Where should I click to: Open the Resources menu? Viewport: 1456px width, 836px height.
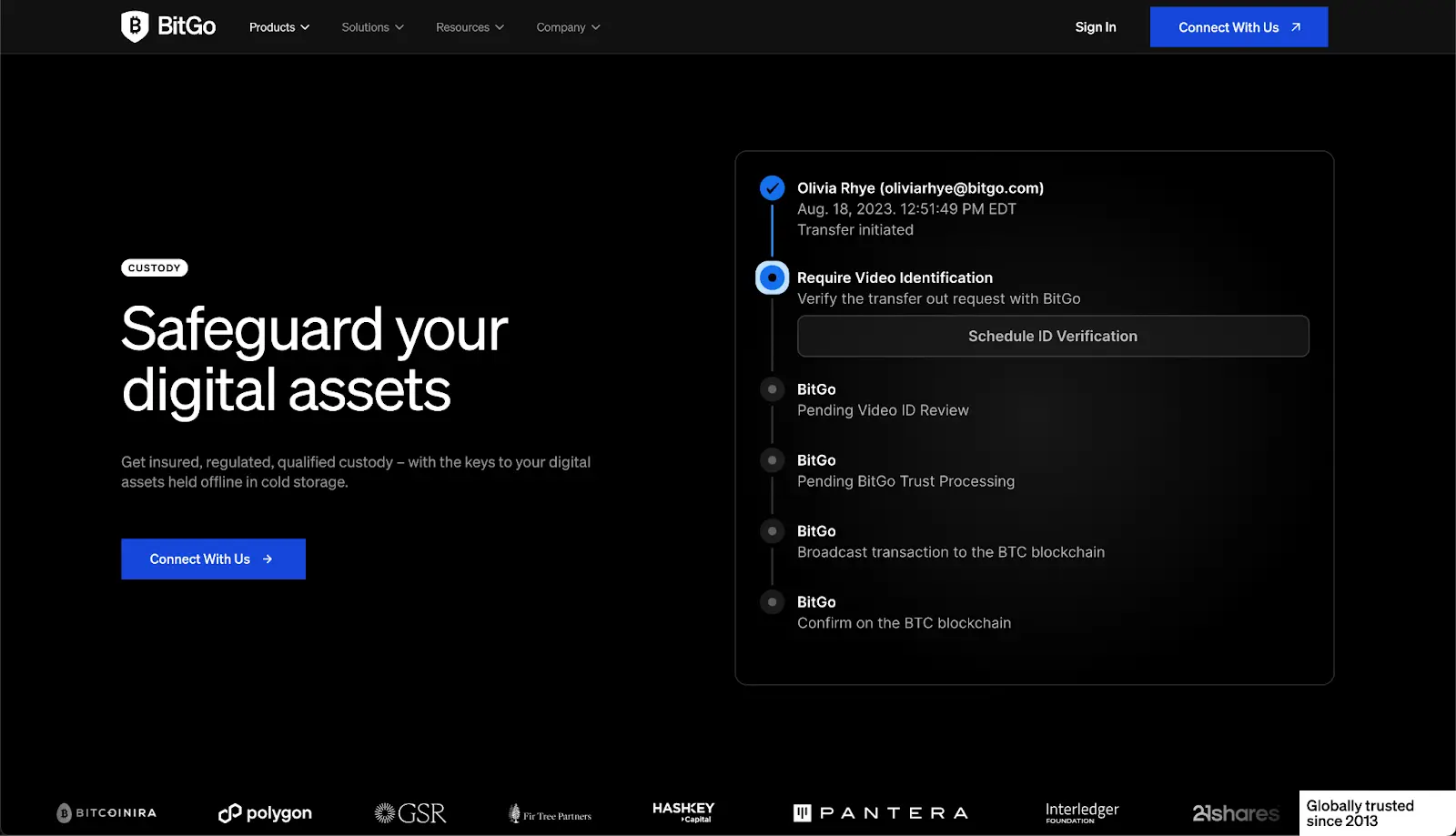(x=470, y=27)
